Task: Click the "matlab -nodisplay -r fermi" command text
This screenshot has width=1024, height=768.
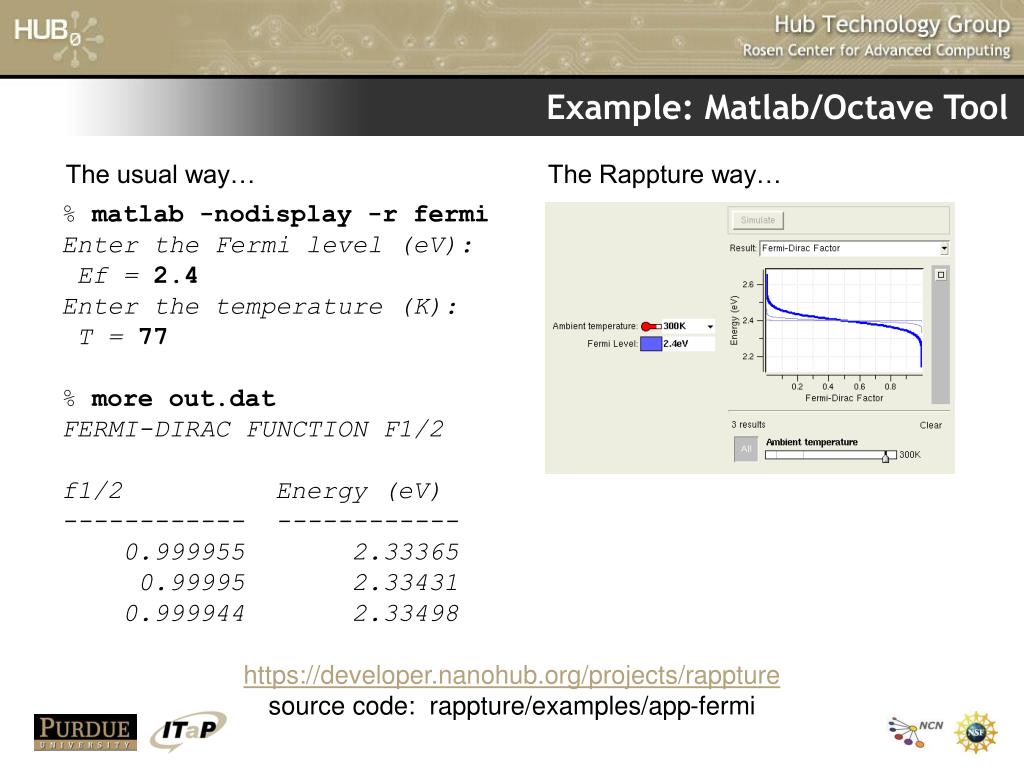Action: point(289,214)
